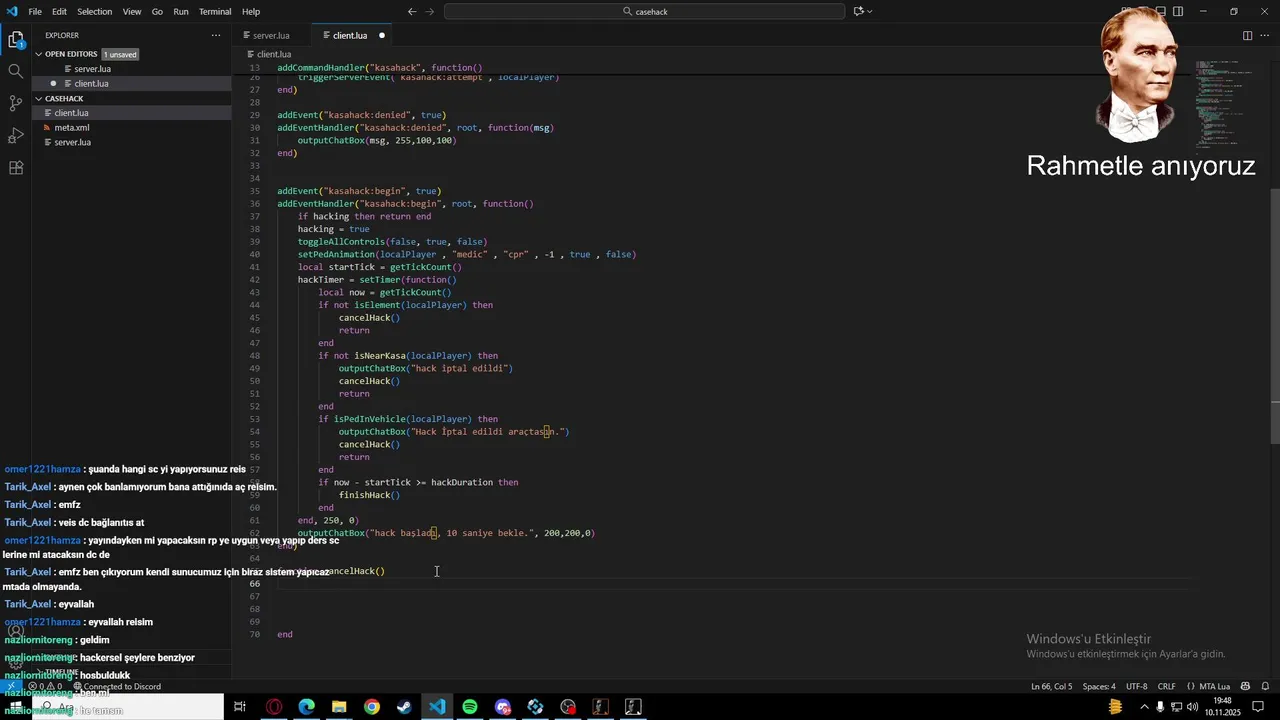Switch to the server.lua editor tab

coord(270,35)
